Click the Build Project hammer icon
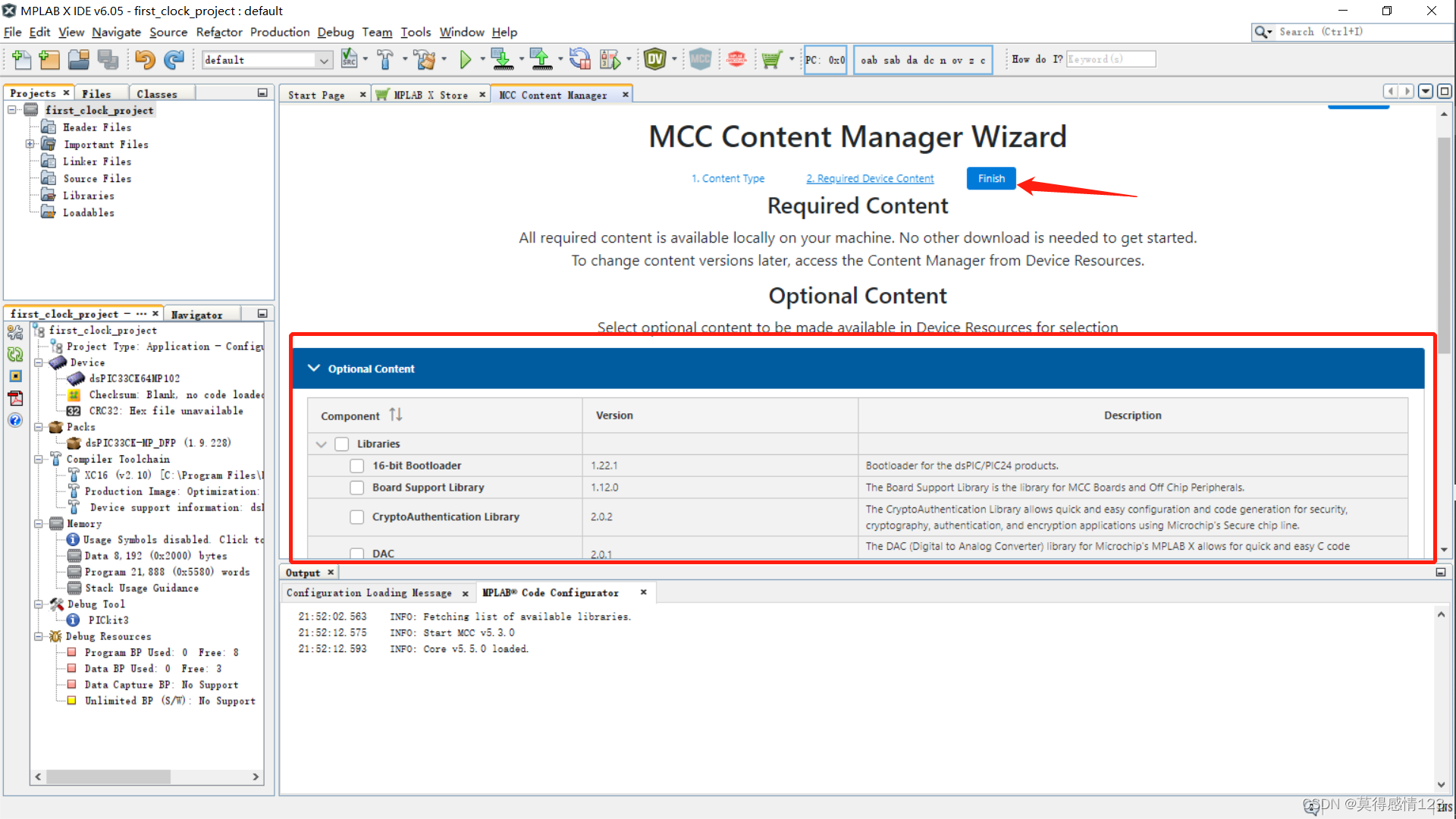1456x819 pixels. click(385, 59)
